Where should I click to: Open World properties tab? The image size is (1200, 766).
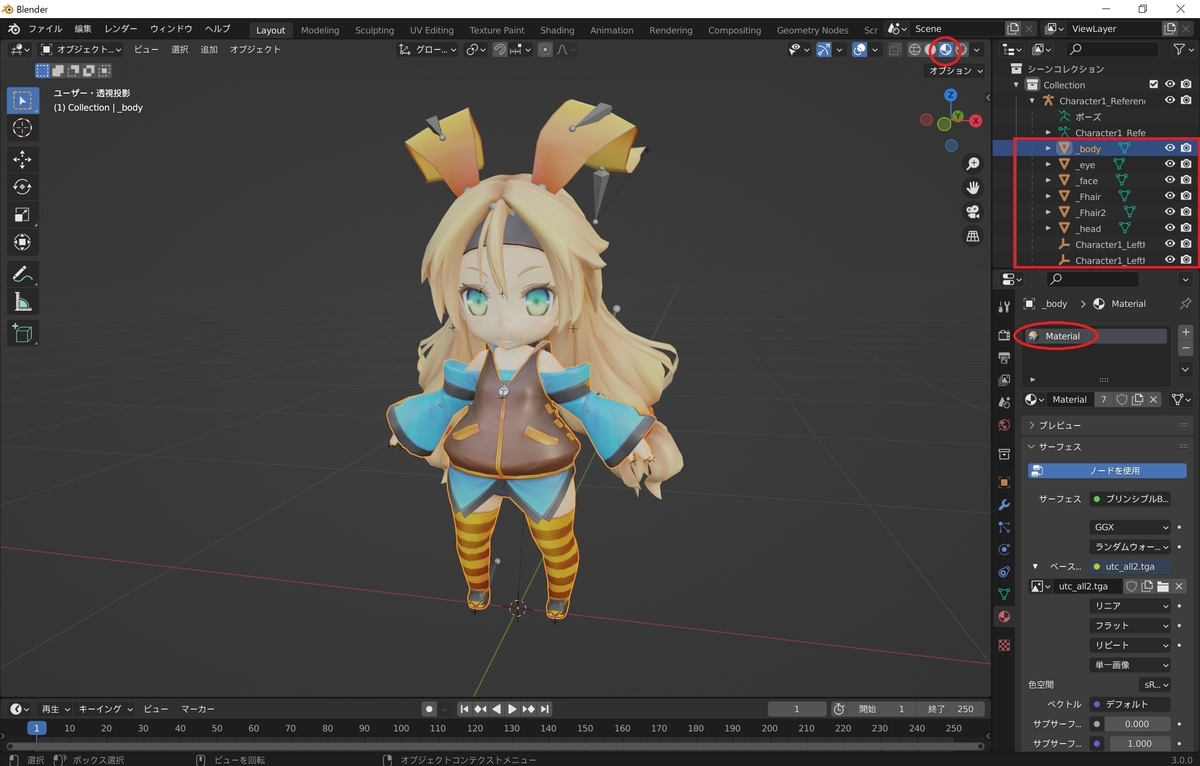tap(1005, 426)
